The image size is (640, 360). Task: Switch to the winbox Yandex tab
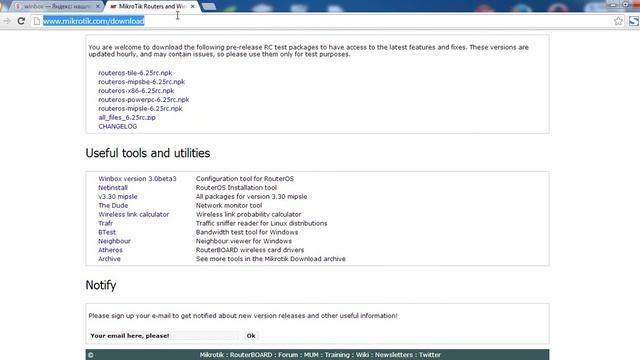pyautogui.click(x=56, y=7)
